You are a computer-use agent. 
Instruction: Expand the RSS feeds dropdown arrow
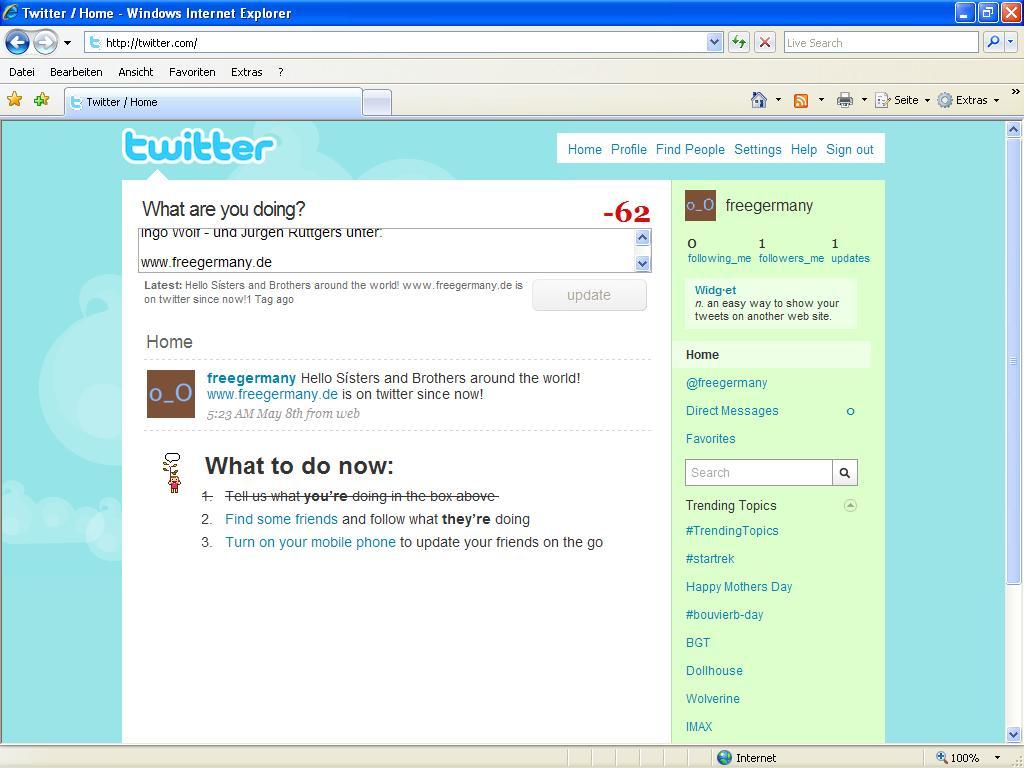(821, 100)
